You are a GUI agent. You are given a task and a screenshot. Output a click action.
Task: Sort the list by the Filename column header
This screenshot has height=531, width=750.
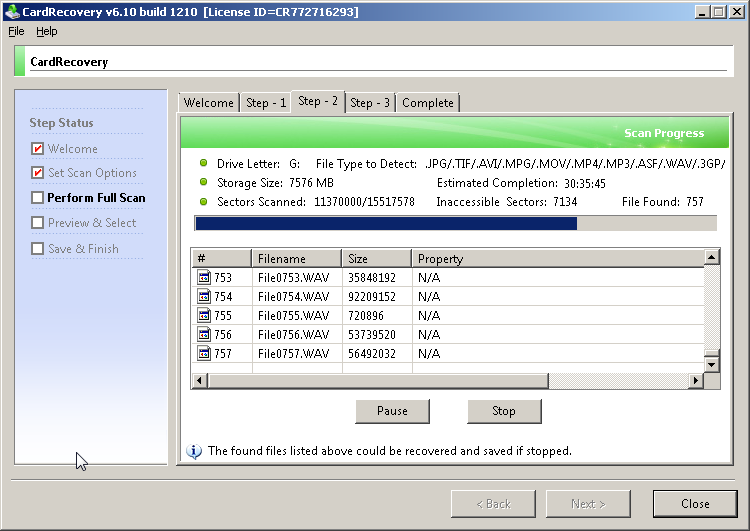click(x=297, y=259)
